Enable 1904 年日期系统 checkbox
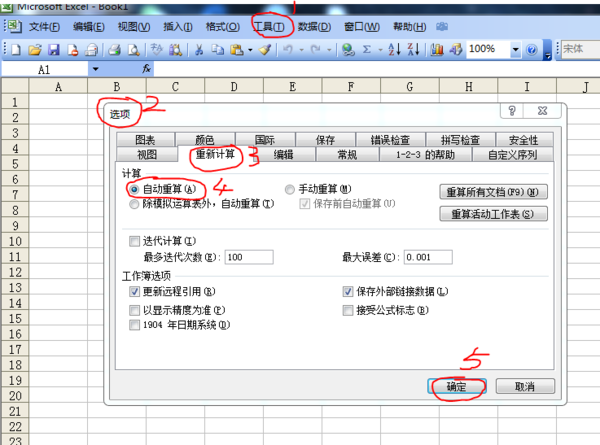Image resolution: width=600 pixels, height=445 pixels. pos(134,325)
